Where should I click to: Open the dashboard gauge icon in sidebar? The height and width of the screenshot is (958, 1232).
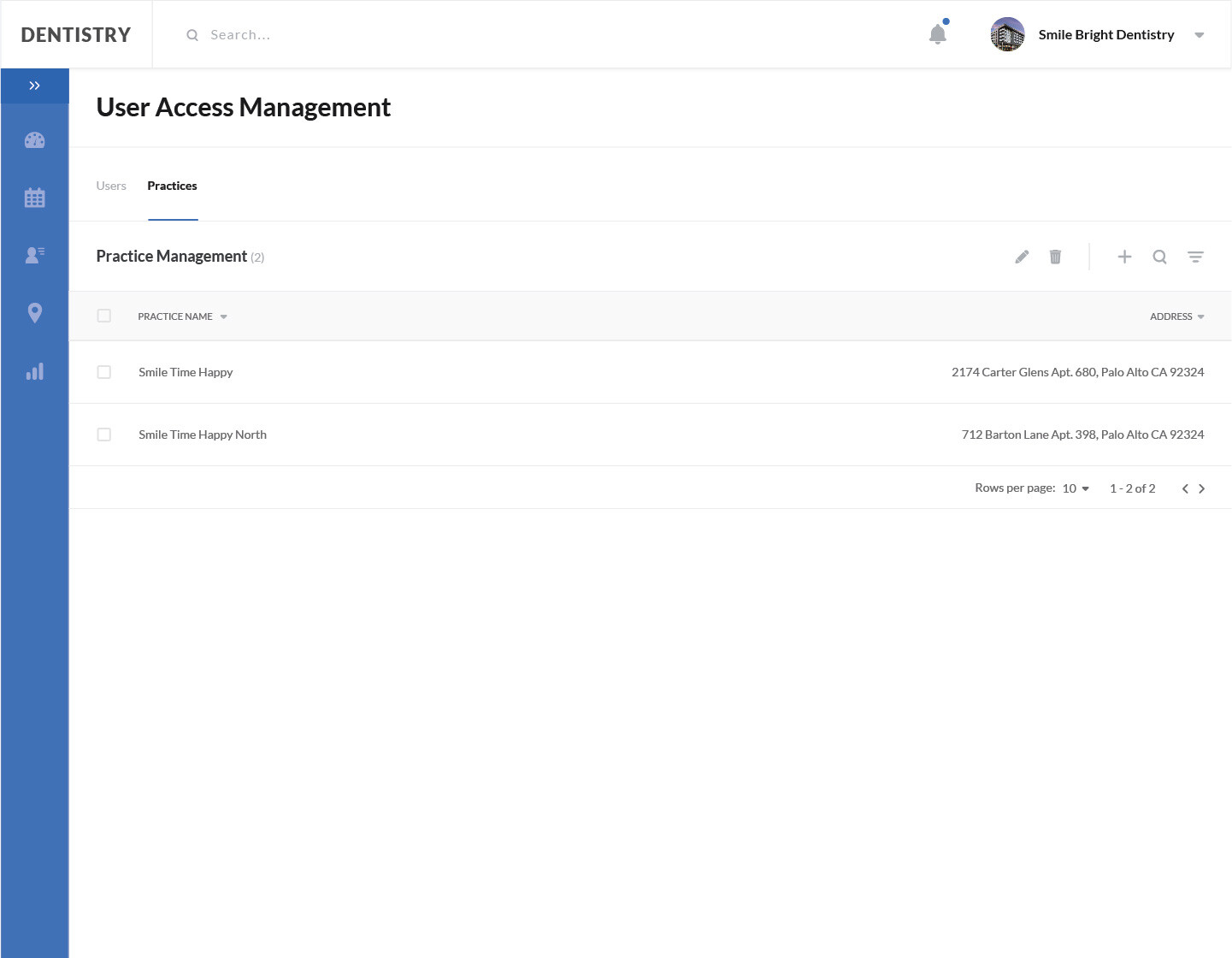[x=34, y=140]
